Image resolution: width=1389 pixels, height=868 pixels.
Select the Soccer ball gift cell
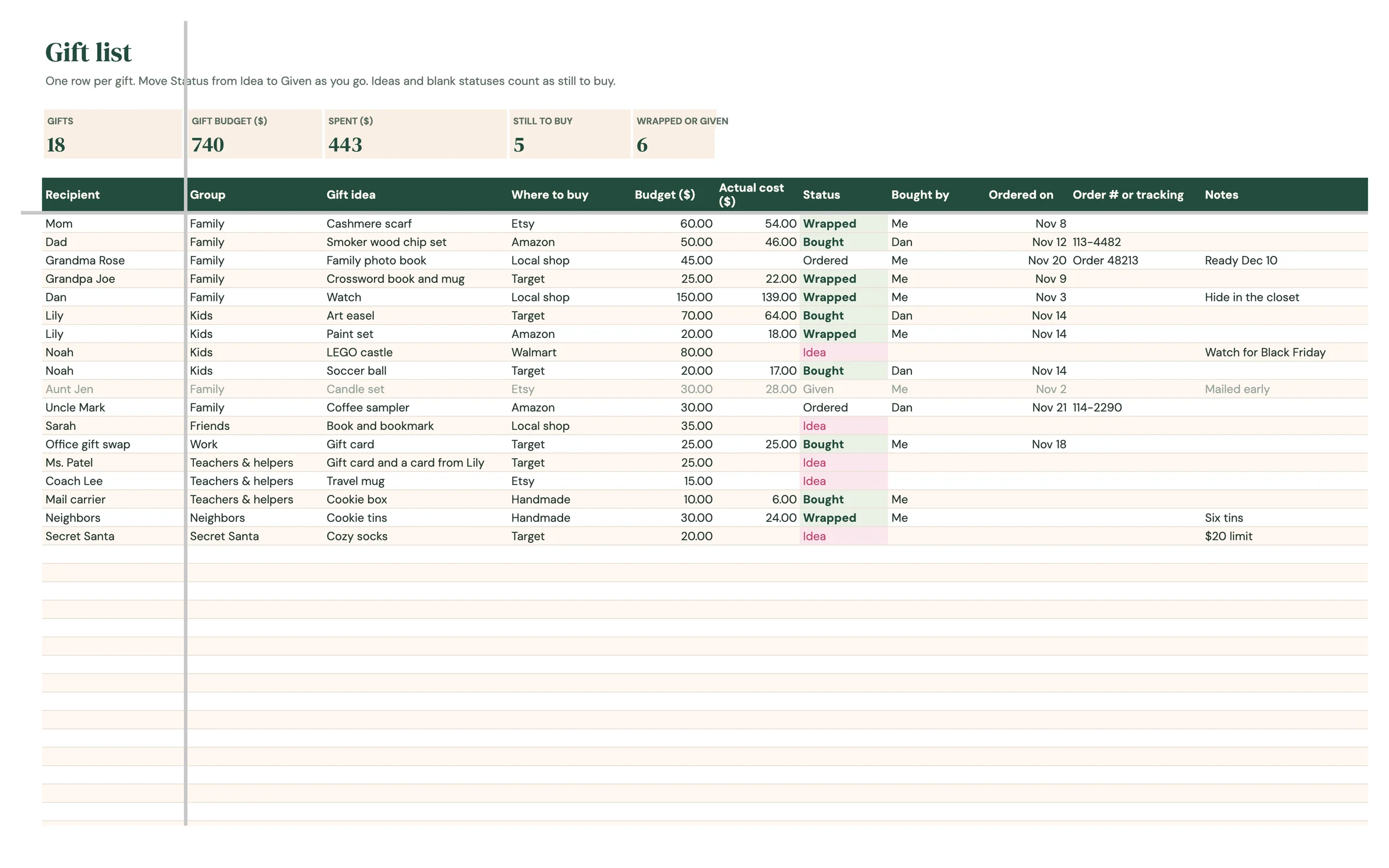(357, 370)
